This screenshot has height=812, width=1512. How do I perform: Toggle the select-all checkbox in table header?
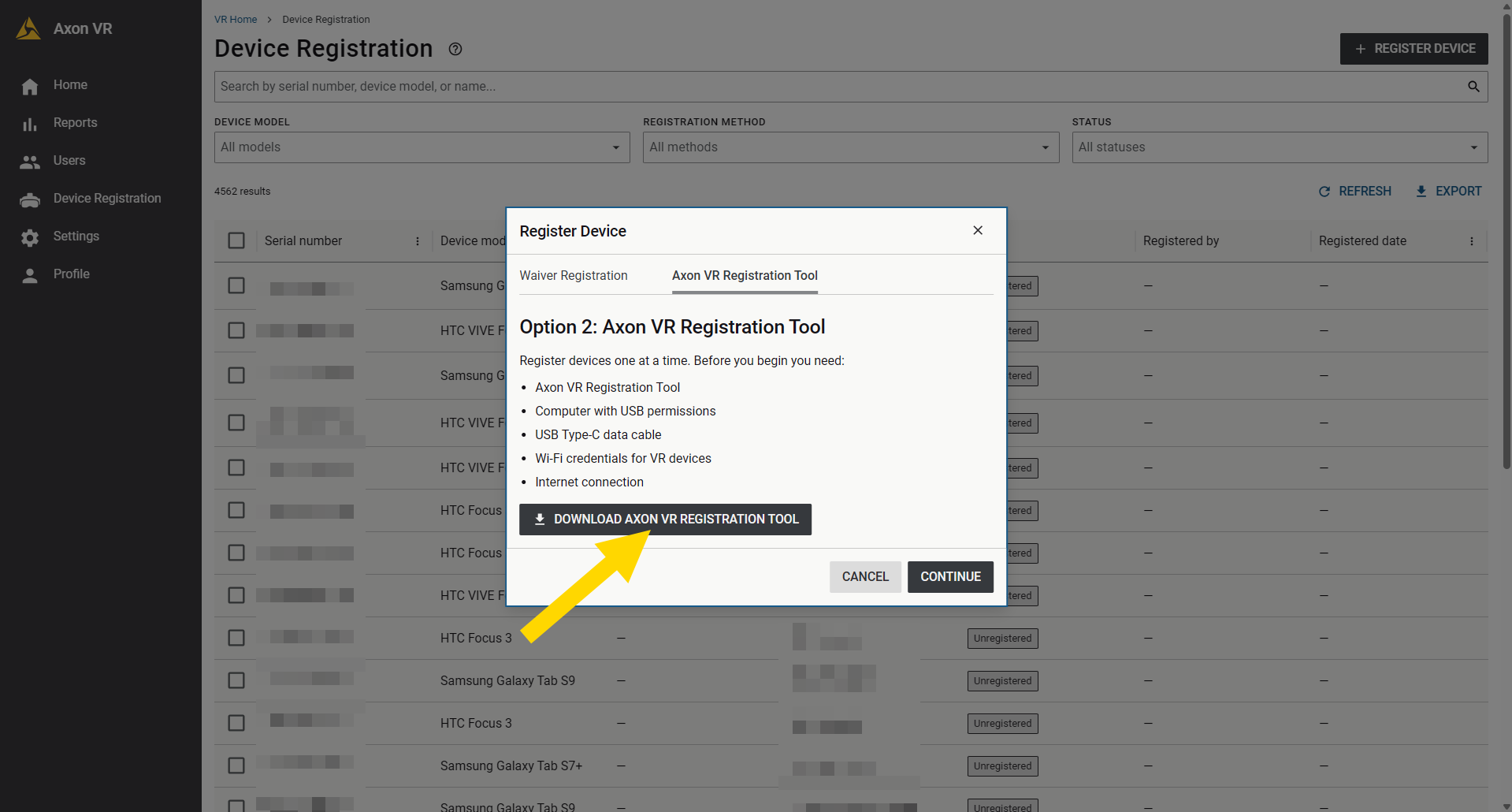coord(236,240)
